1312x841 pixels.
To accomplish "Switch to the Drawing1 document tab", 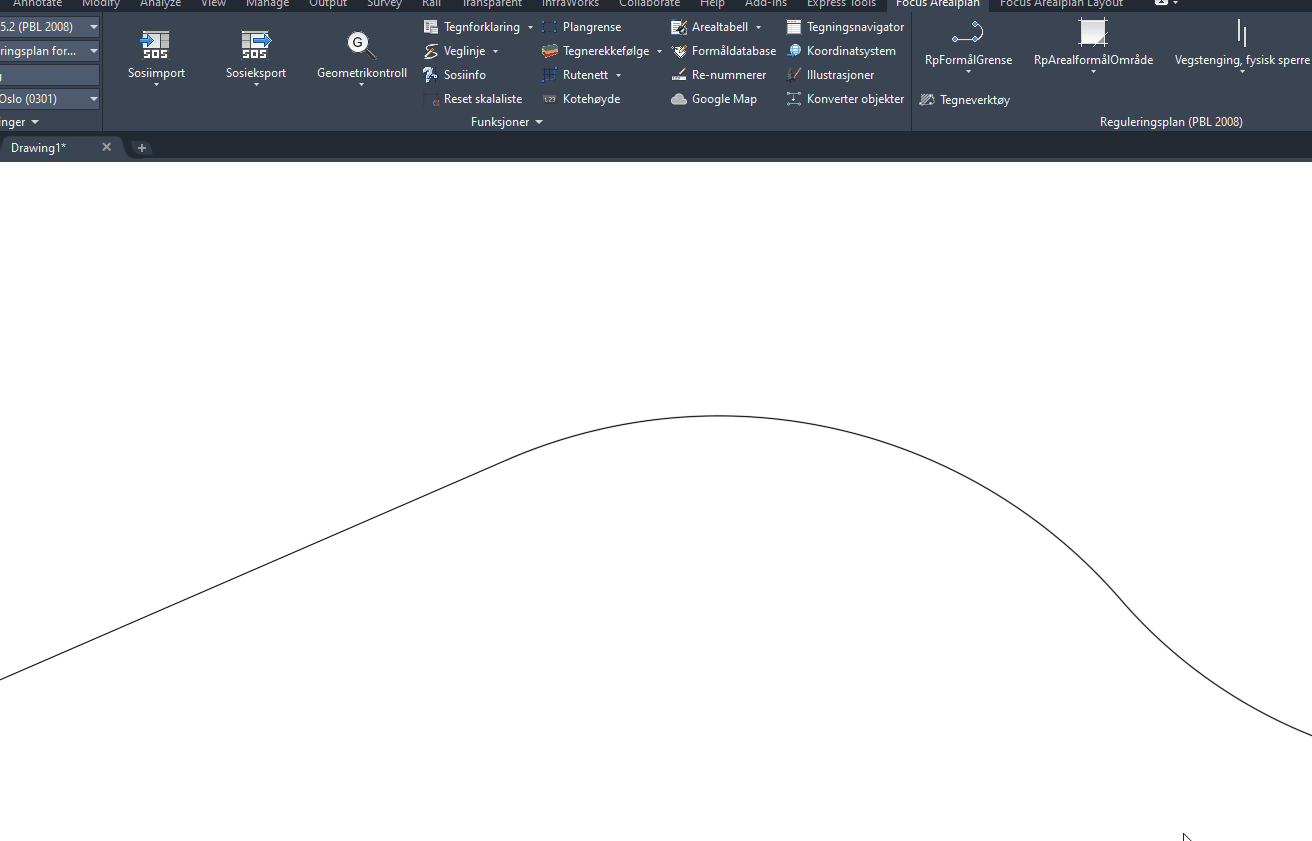I will 40,148.
